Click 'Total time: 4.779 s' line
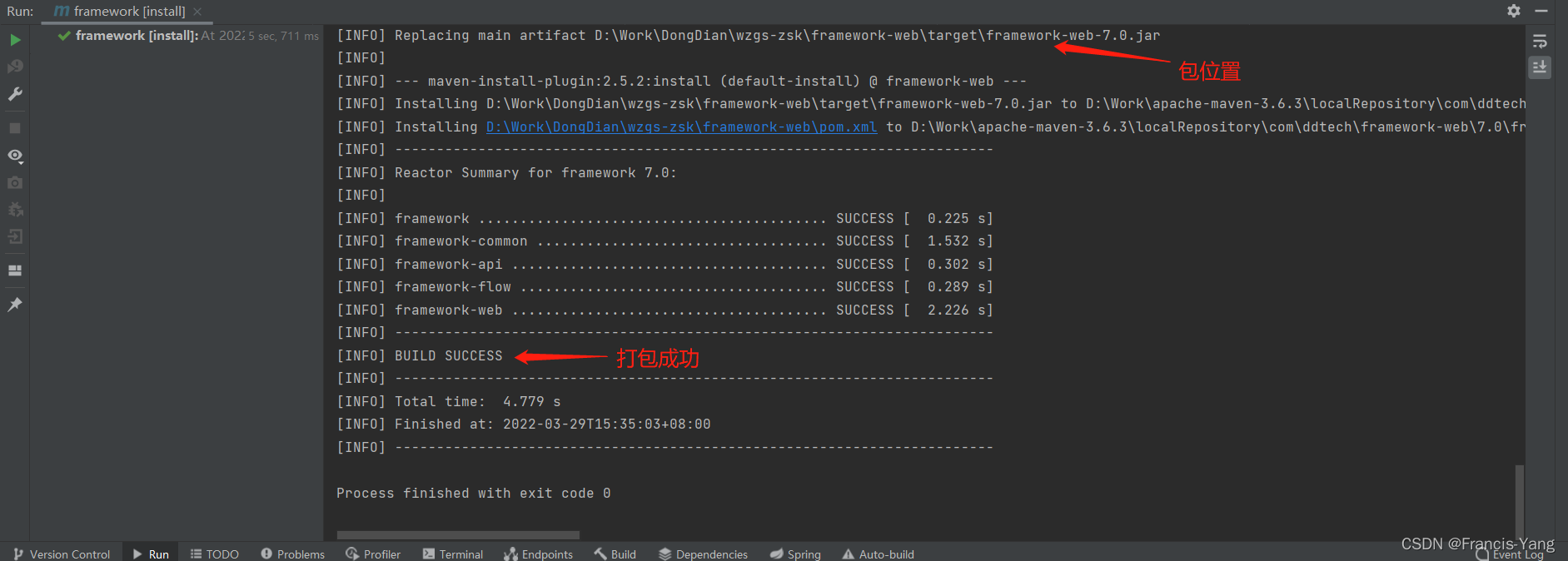 449,401
